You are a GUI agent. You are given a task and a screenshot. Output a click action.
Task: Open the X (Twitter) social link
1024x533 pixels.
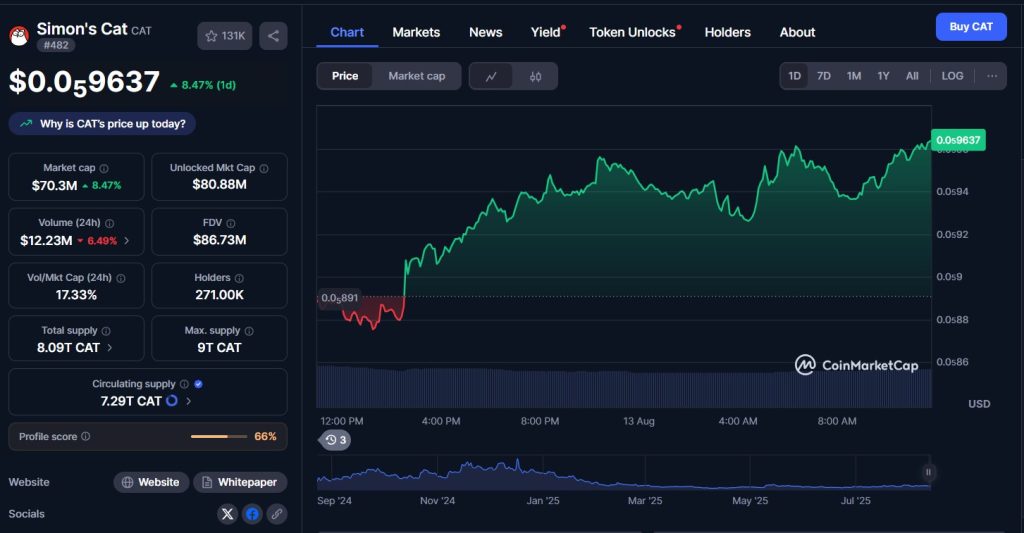pos(227,514)
